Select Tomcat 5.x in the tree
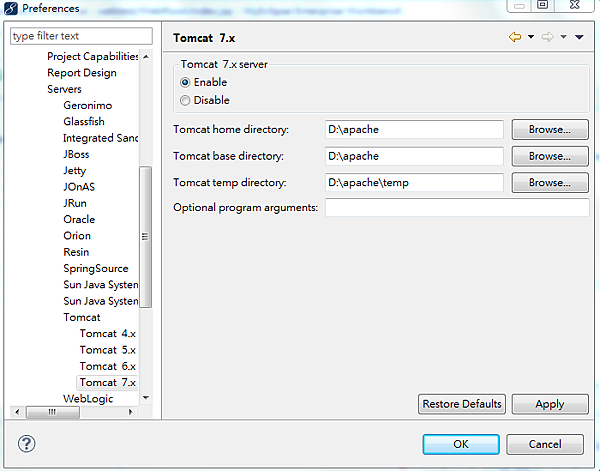 point(108,350)
